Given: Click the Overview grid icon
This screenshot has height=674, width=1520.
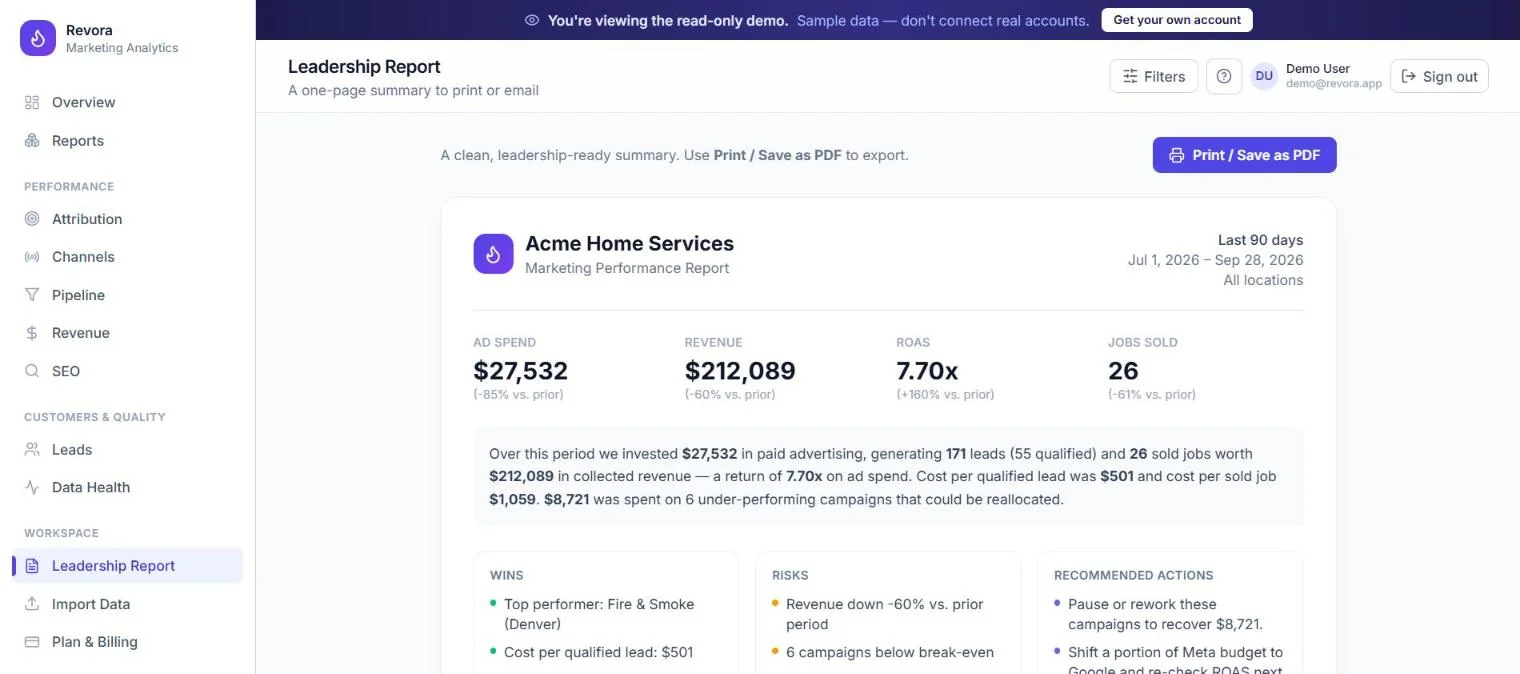Looking at the screenshot, I should click(x=32, y=102).
